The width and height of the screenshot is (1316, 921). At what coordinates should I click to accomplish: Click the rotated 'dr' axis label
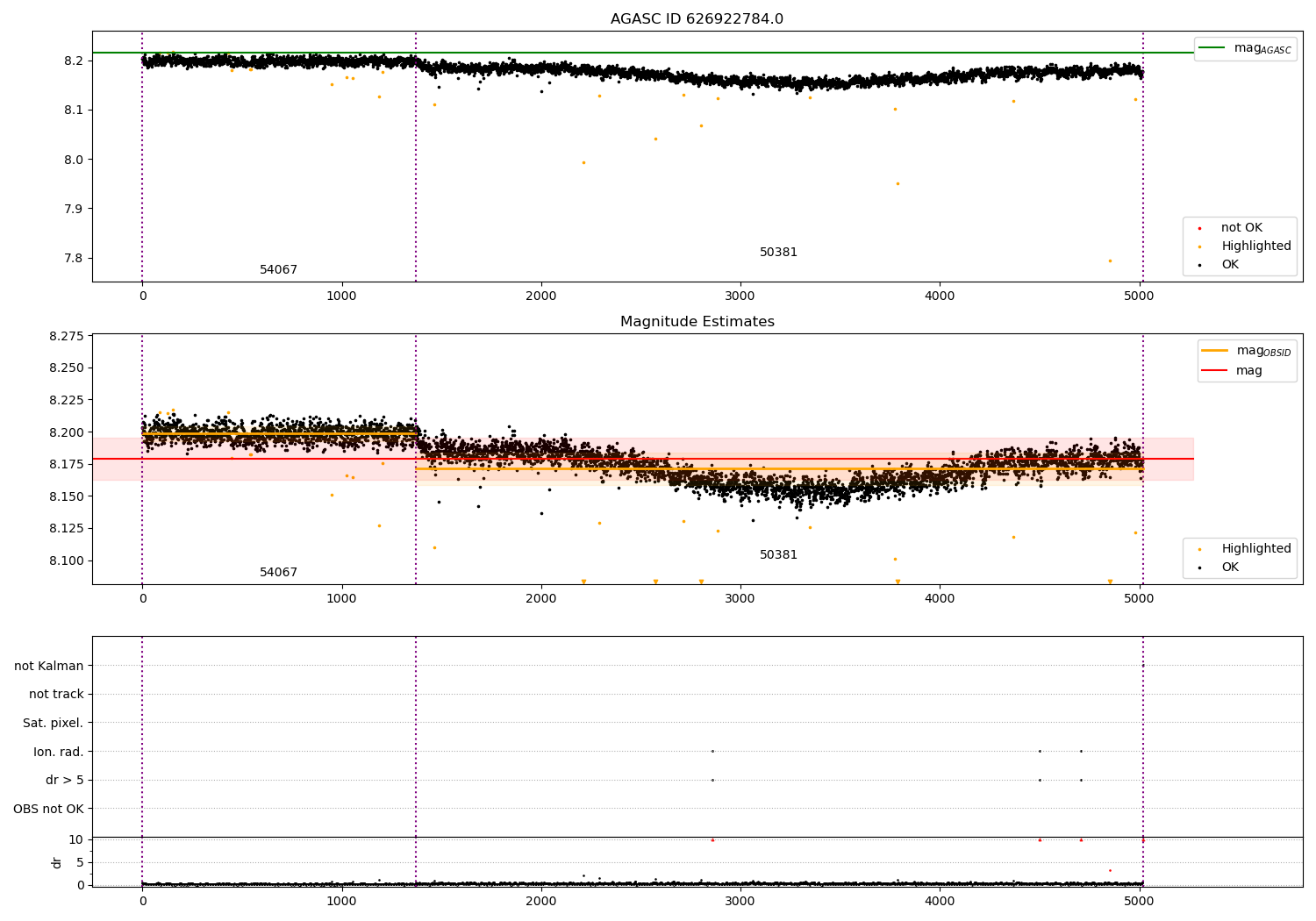57,862
